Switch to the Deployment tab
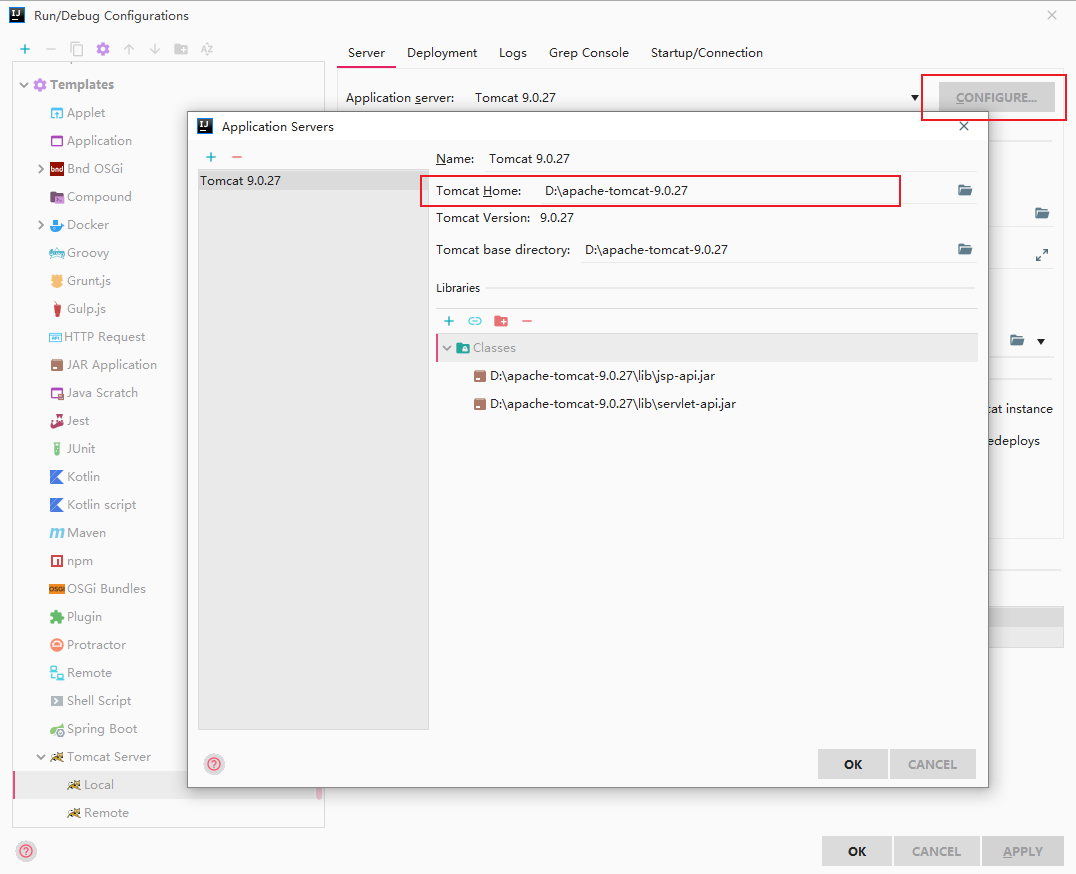 442,53
